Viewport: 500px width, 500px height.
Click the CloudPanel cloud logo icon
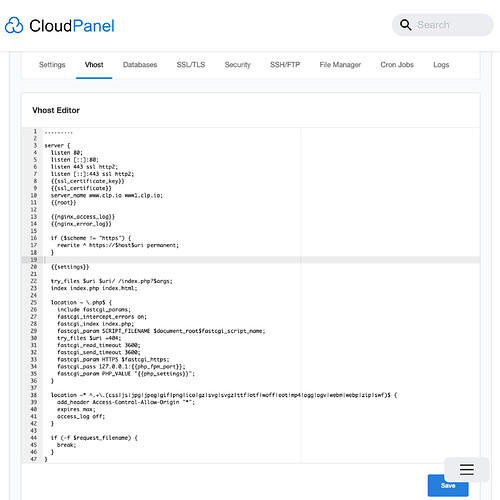[14, 25]
